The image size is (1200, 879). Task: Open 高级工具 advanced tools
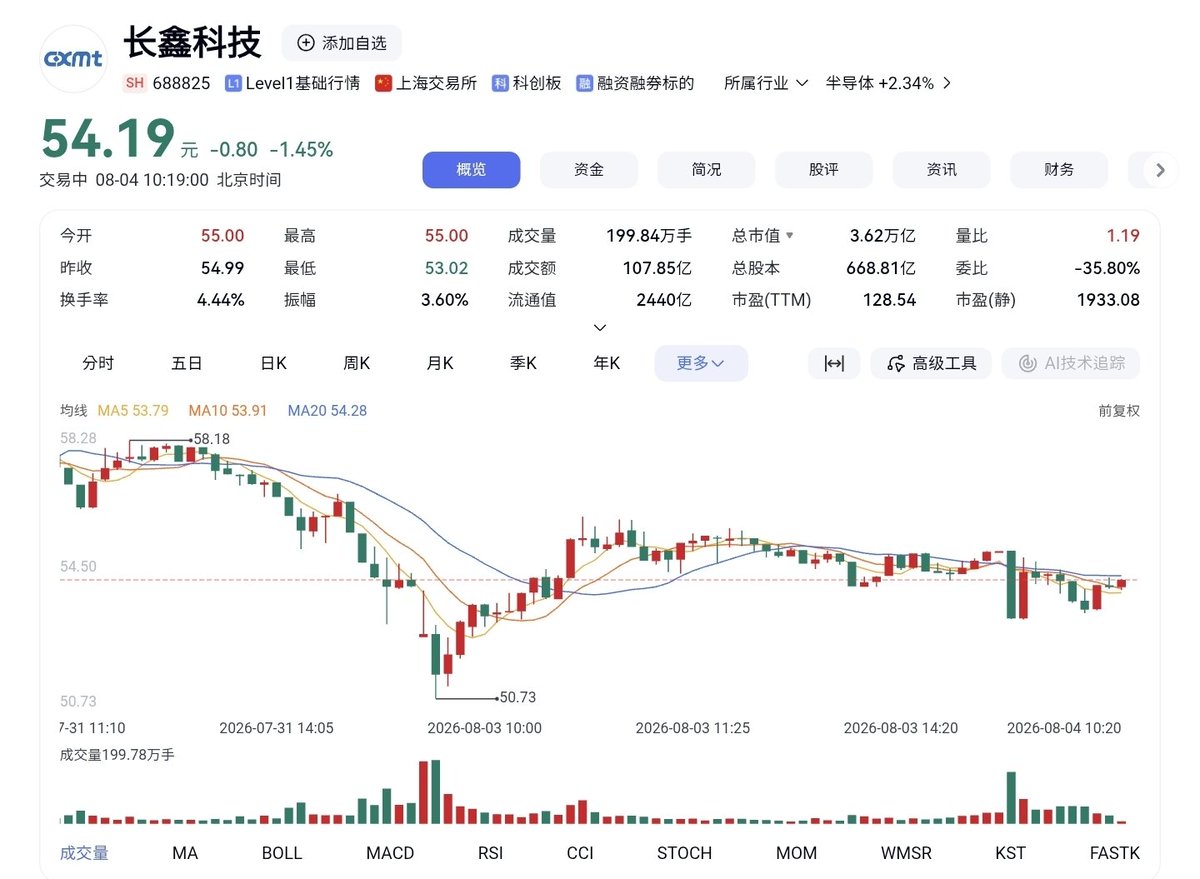click(x=931, y=363)
